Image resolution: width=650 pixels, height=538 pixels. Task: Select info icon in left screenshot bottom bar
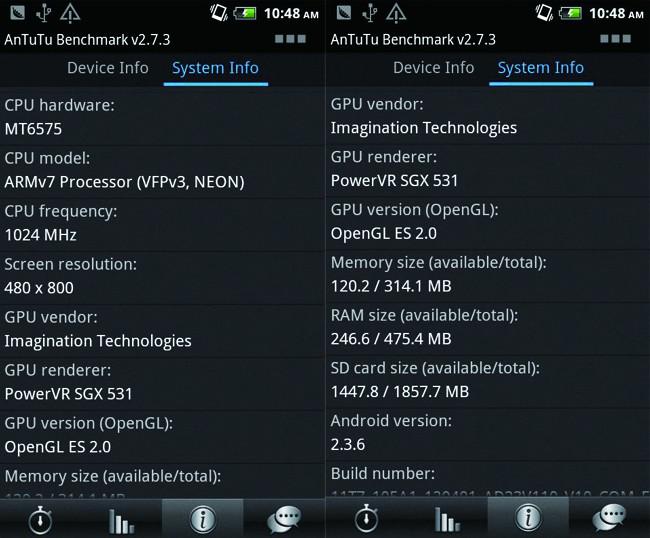click(x=202, y=519)
